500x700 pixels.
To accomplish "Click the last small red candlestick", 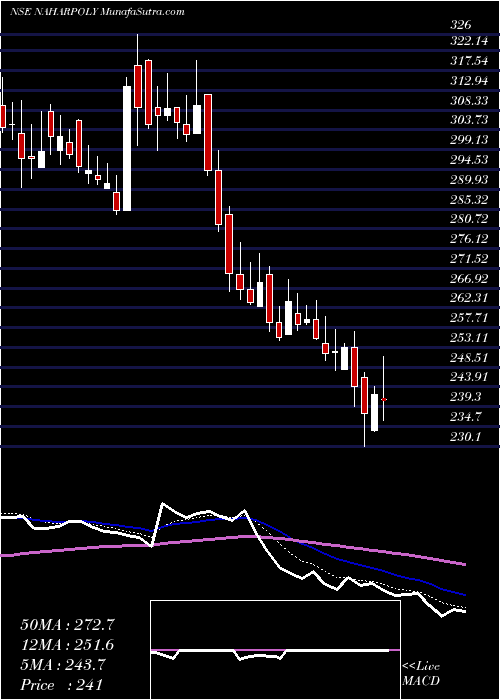I will coord(383,400).
